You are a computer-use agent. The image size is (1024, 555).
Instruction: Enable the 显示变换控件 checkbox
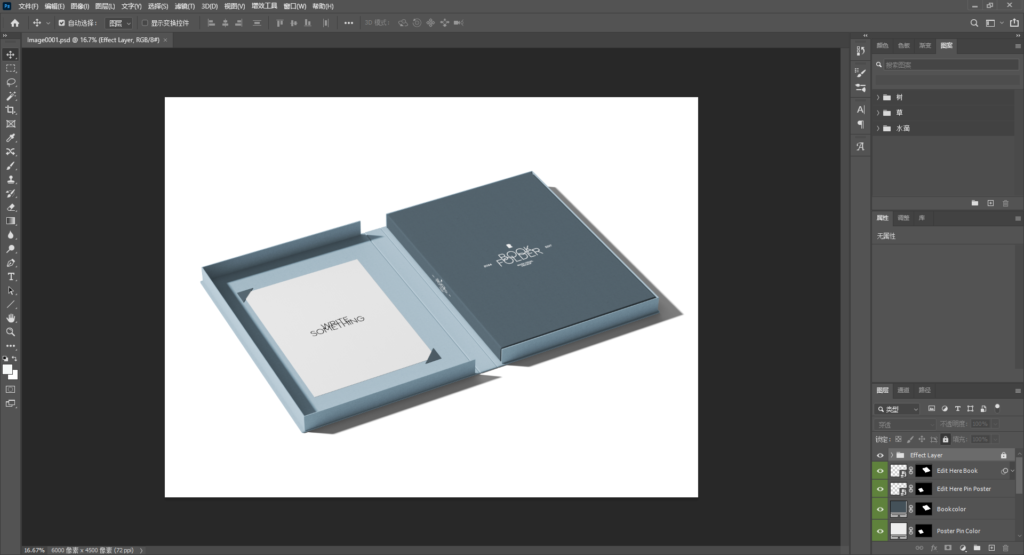click(x=144, y=23)
